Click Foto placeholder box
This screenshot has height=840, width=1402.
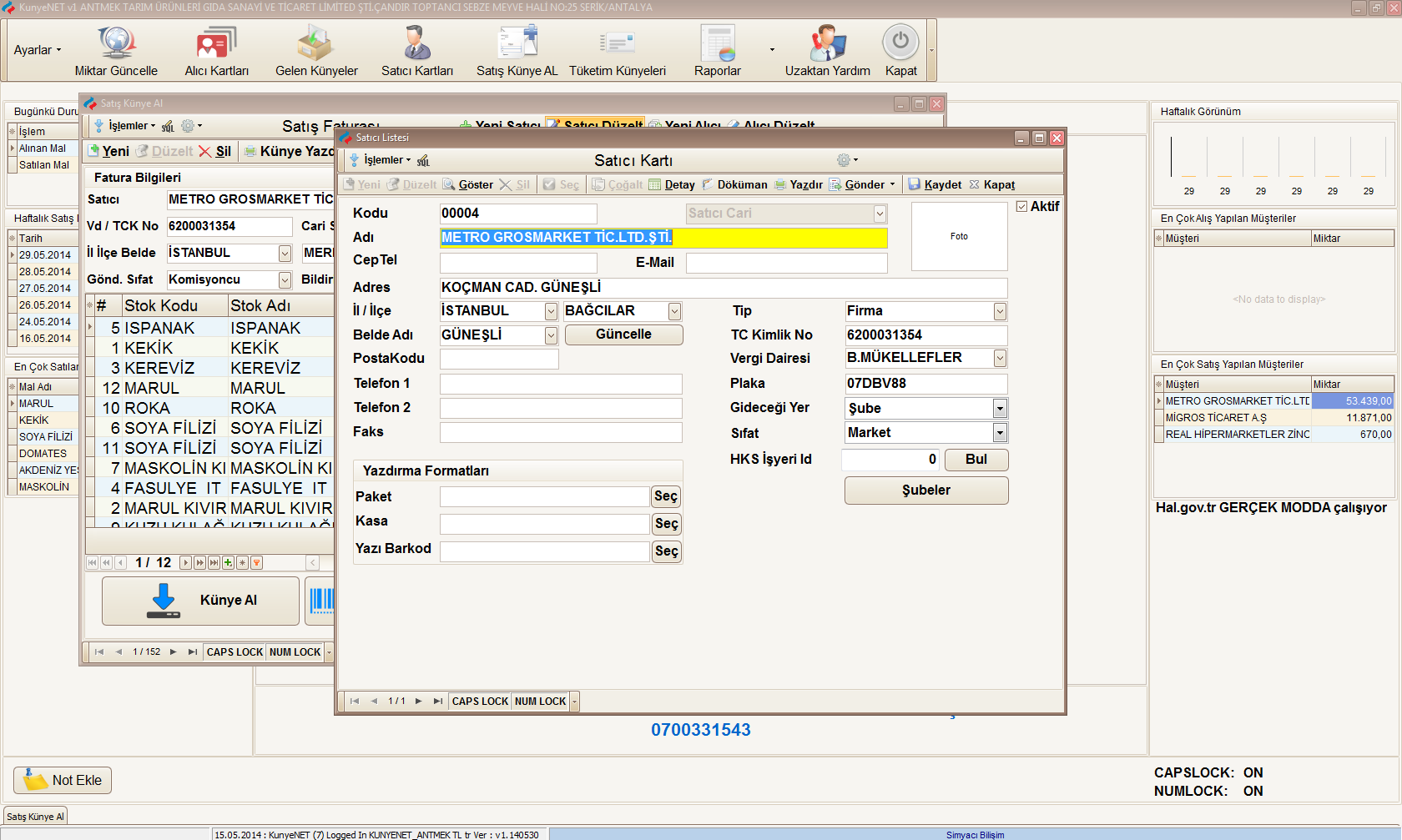click(959, 236)
